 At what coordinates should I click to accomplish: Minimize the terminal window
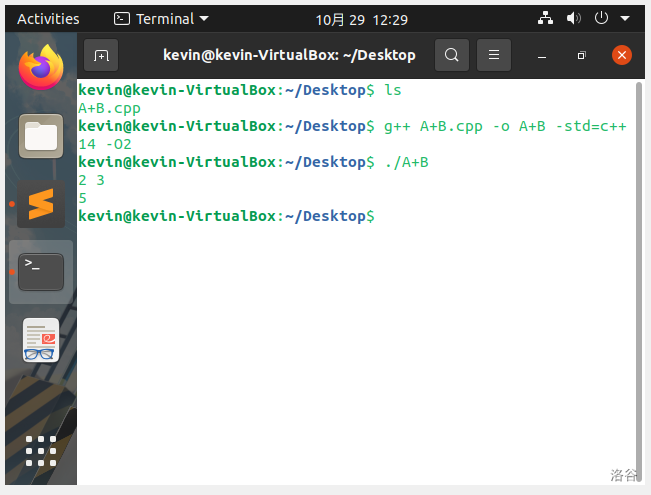541,56
